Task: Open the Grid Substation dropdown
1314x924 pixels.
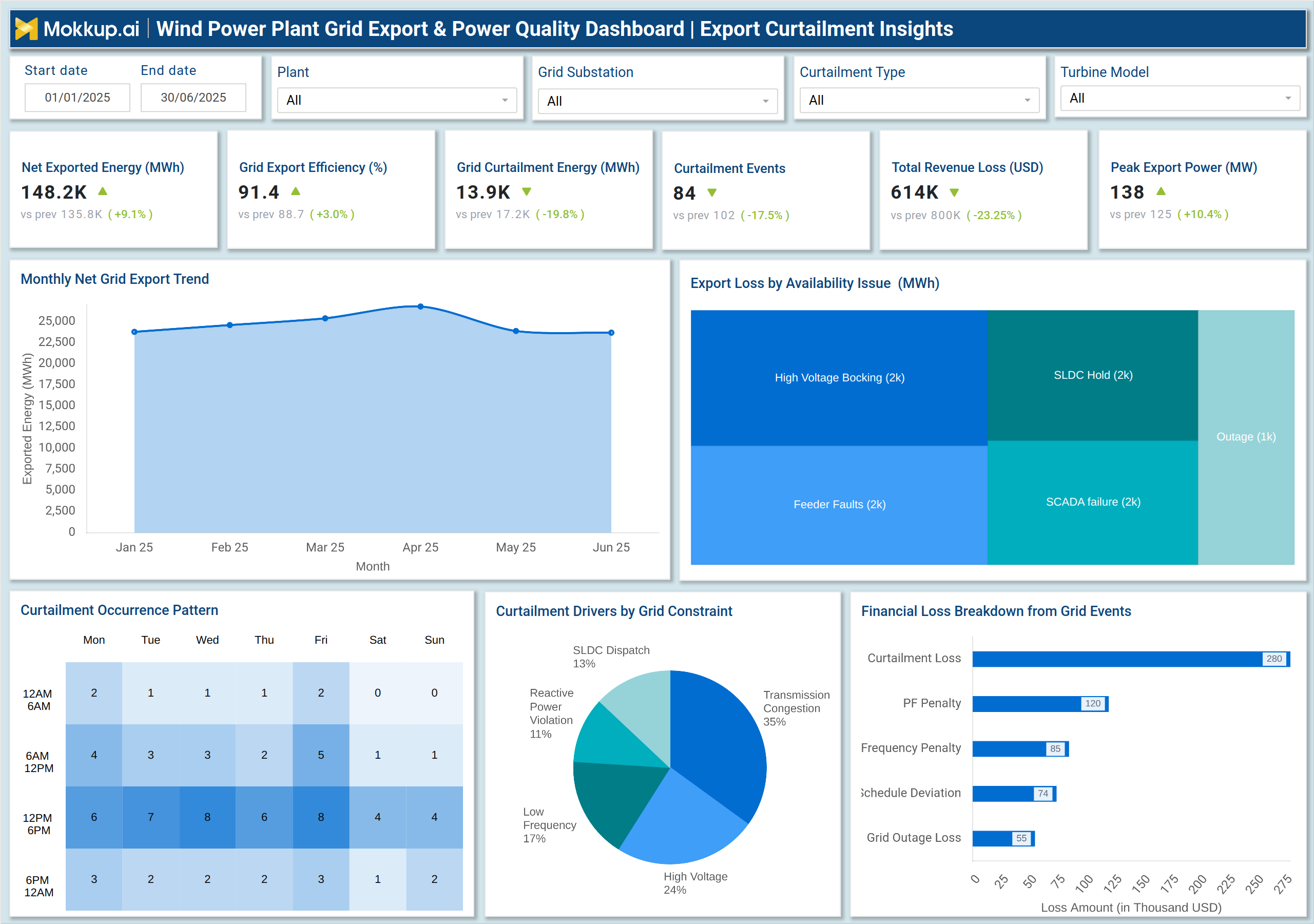Action: 658,101
